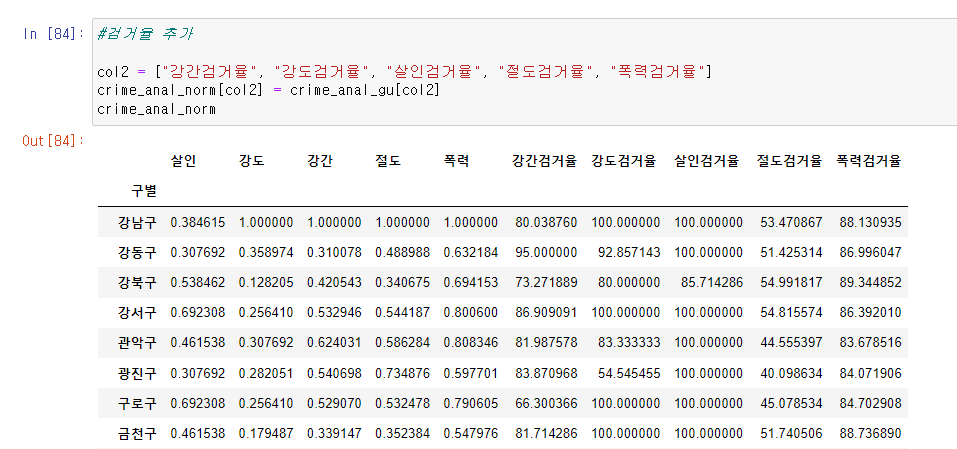
Task: Click 강서구 강간 value 0.532946
Action: 334,312
